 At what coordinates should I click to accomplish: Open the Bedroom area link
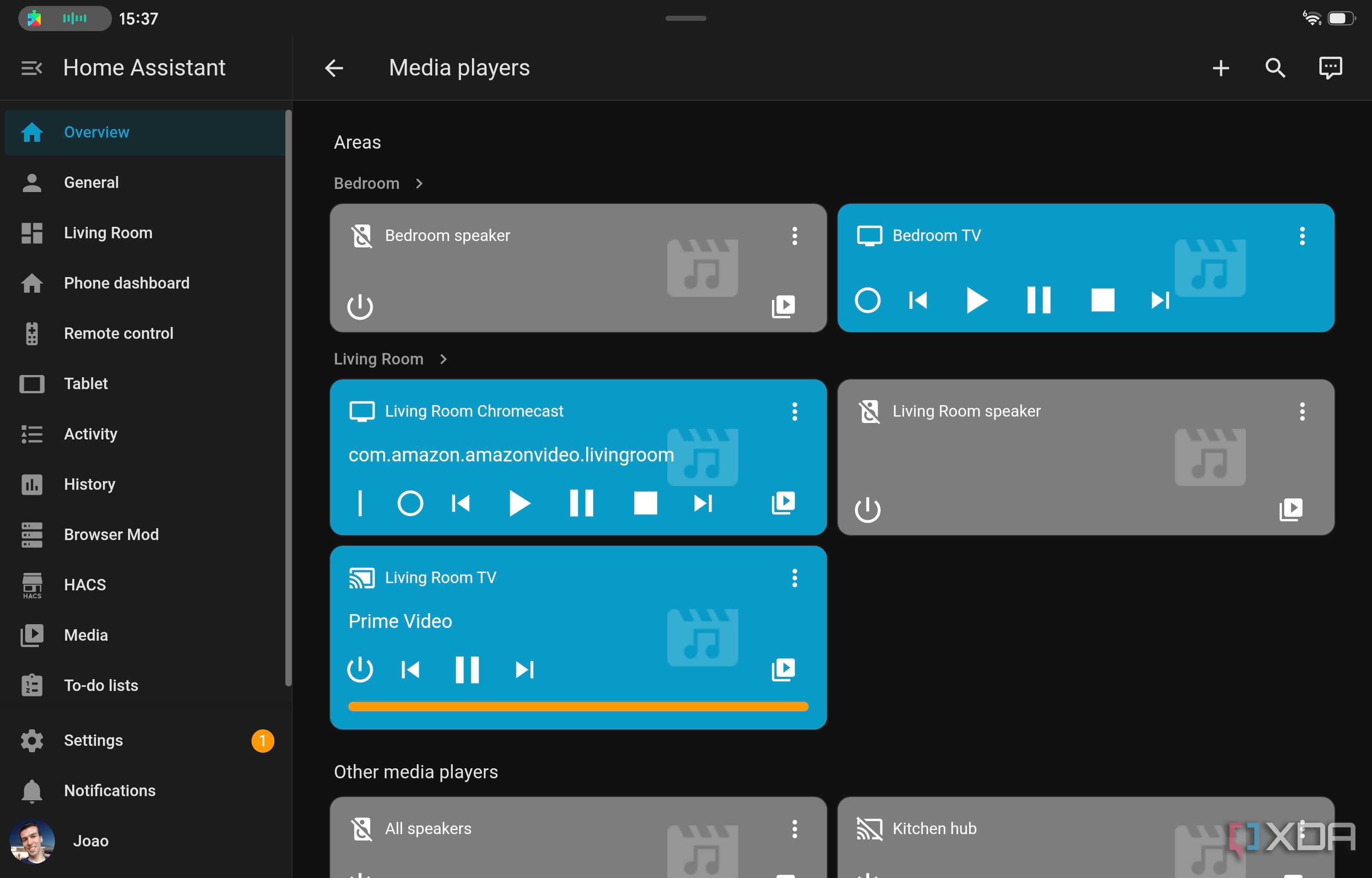pos(379,183)
